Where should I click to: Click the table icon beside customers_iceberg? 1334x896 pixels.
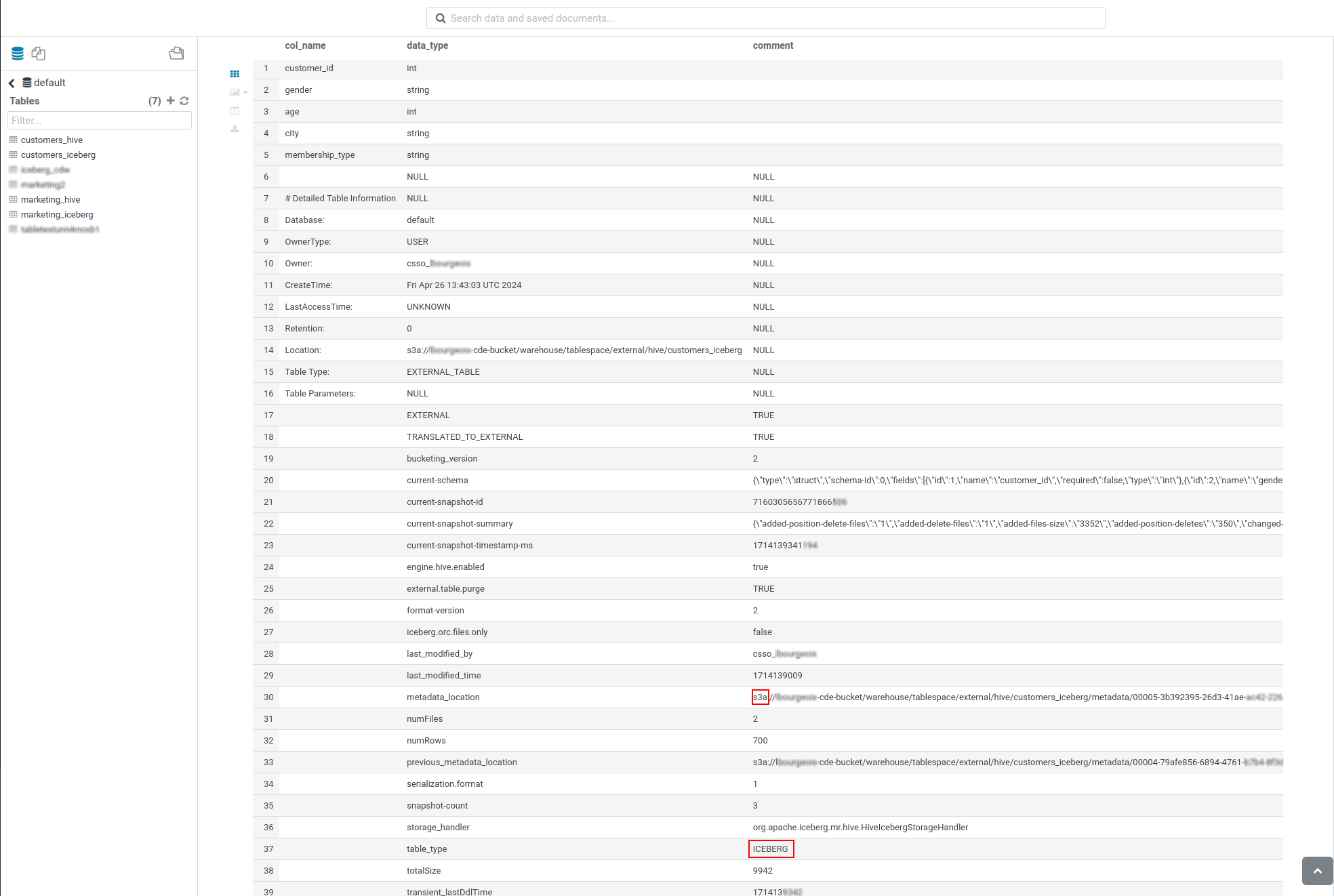pos(13,155)
